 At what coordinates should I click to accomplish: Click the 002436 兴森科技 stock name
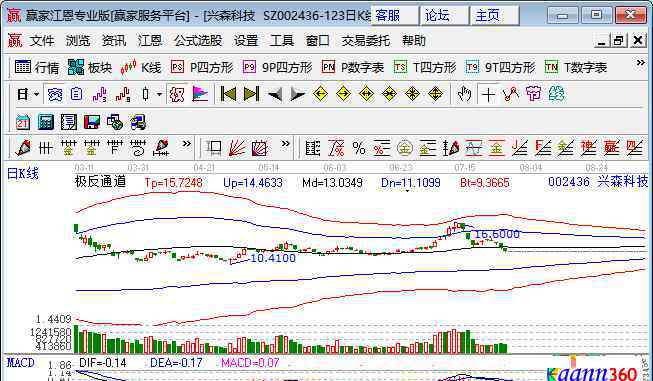(598, 182)
